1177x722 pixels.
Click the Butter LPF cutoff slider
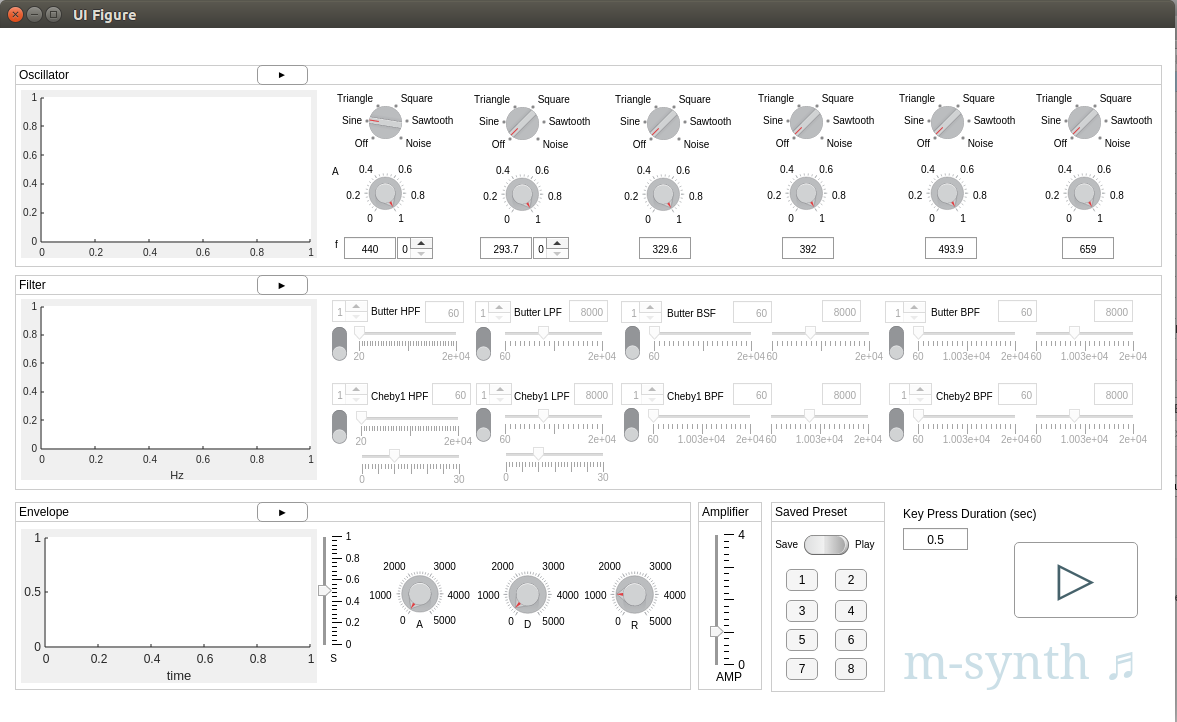point(554,332)
